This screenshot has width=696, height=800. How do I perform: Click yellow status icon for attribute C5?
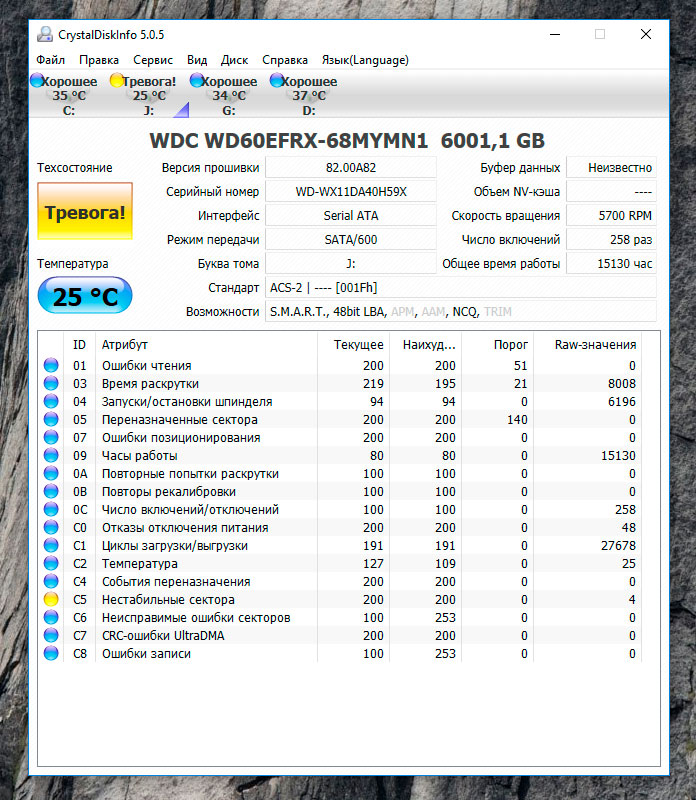pyautogui.click(x=51, y=600)
